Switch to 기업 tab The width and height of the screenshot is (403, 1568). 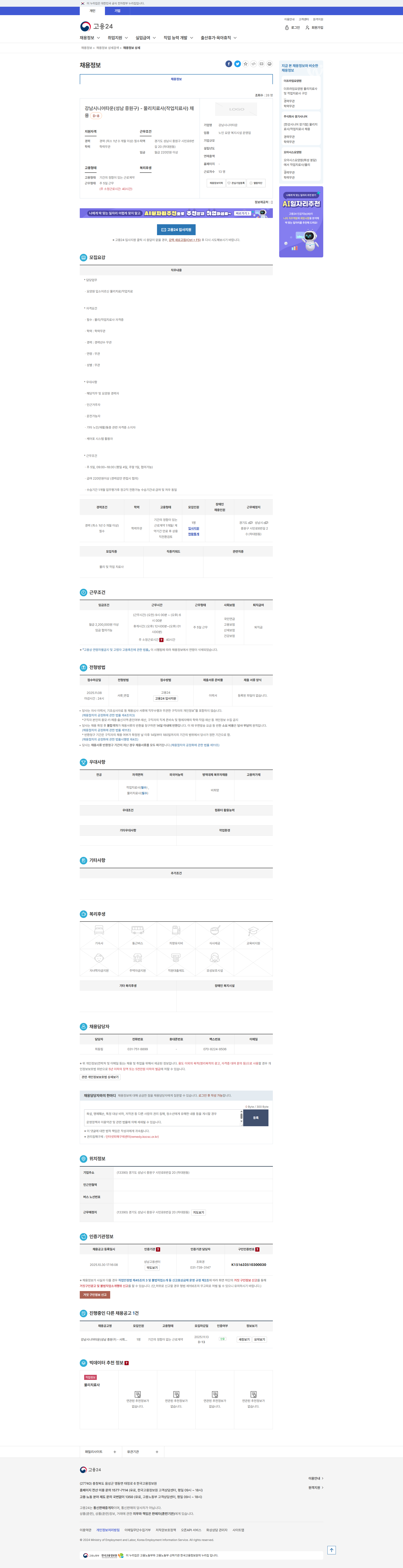pyautogui.click(x=118, y=11)
